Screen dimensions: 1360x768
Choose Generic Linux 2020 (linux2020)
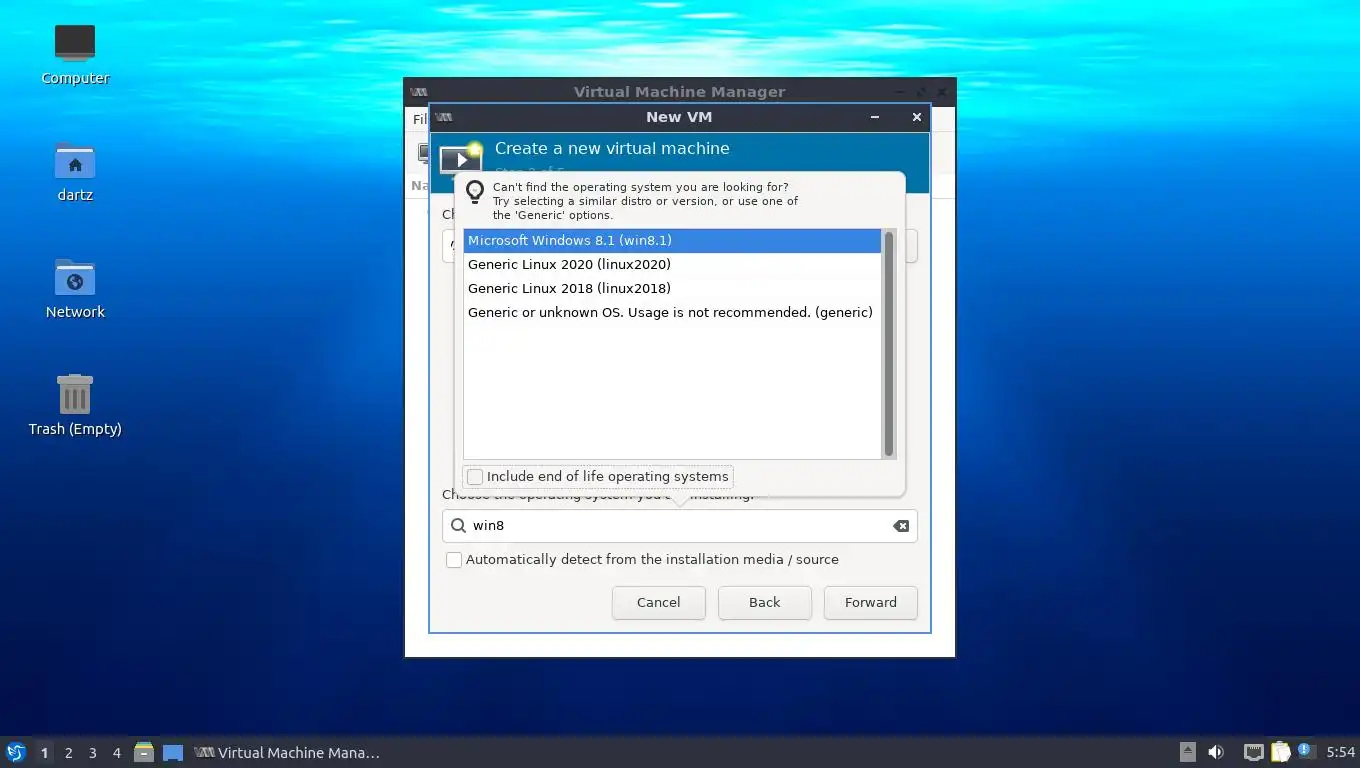672,265
